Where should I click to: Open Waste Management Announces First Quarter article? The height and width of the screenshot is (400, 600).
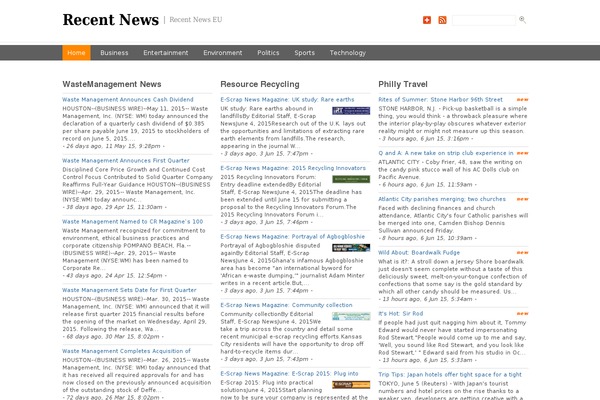pyautogui.click(x=126, y=161)
